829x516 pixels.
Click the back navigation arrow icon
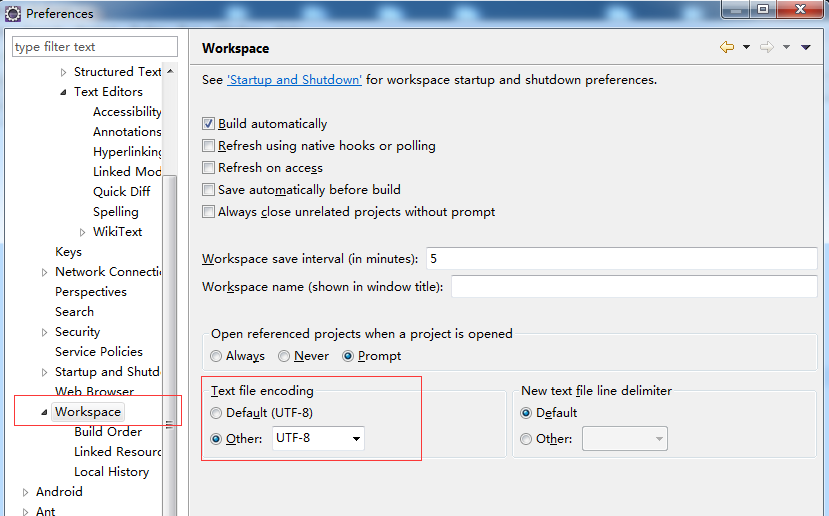click(726, 47)
